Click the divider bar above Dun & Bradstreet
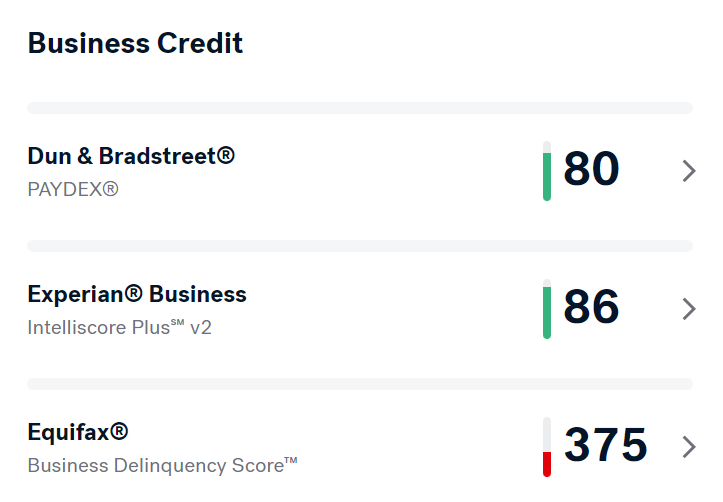Screen dimensions: 723x502 [x=360, y=108]
